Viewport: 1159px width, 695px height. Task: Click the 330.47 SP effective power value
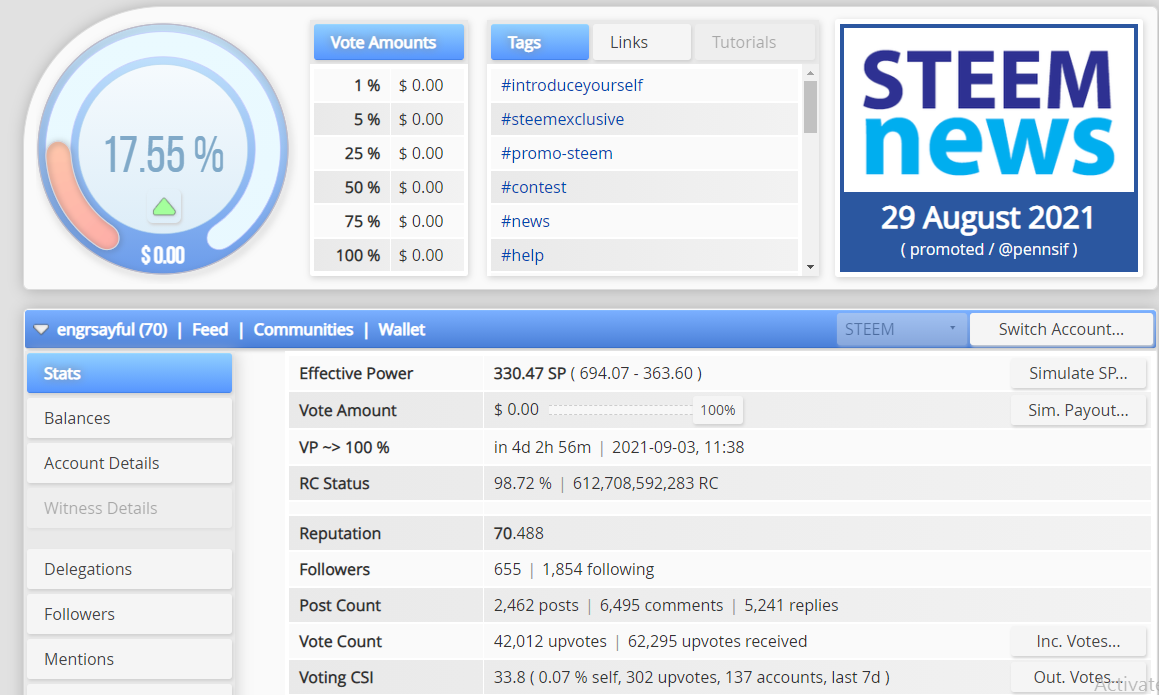click(x=529, y=373)
